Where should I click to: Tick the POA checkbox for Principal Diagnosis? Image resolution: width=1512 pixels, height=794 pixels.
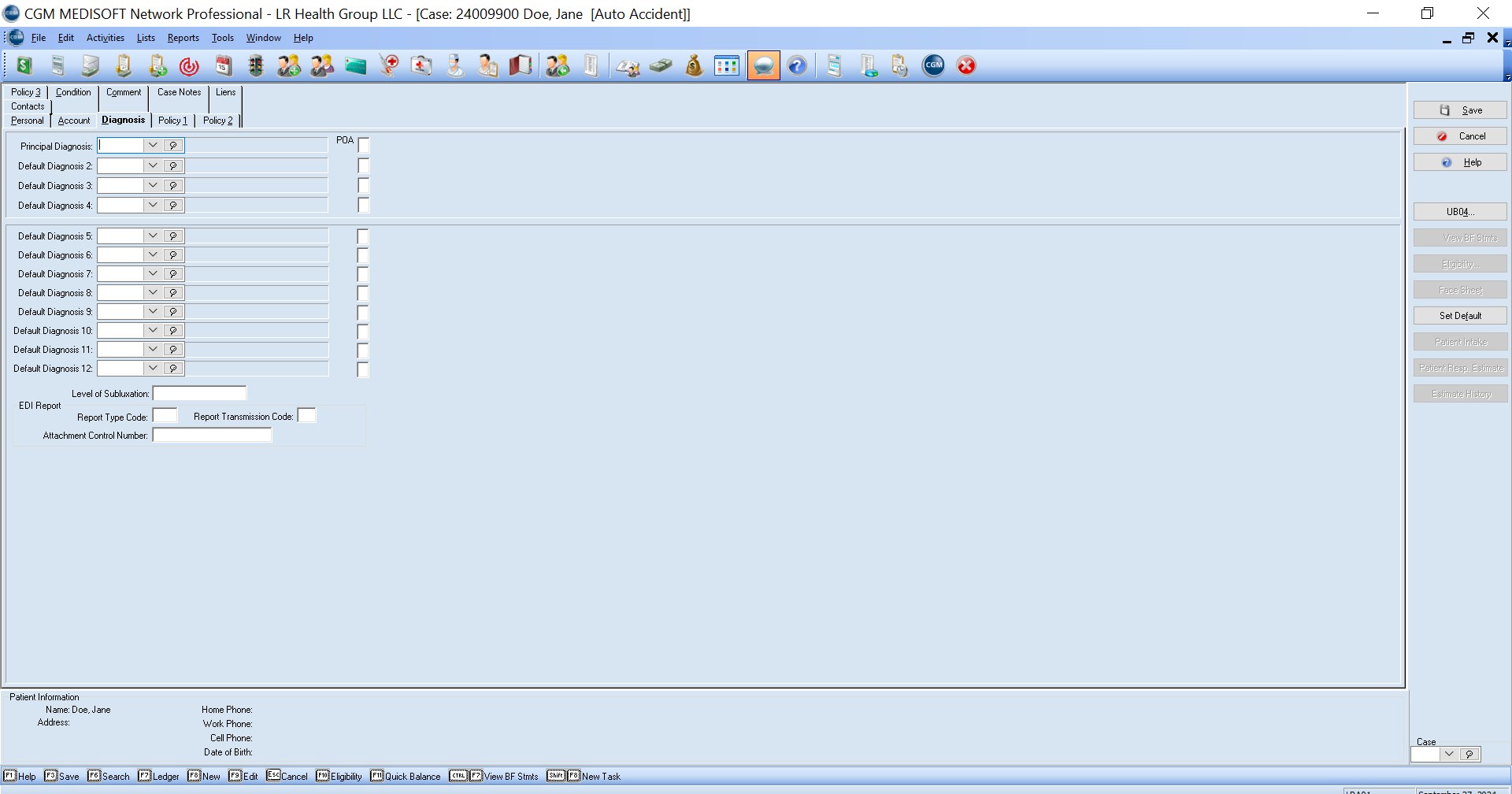pyautogui.click(x=364, y=145)
